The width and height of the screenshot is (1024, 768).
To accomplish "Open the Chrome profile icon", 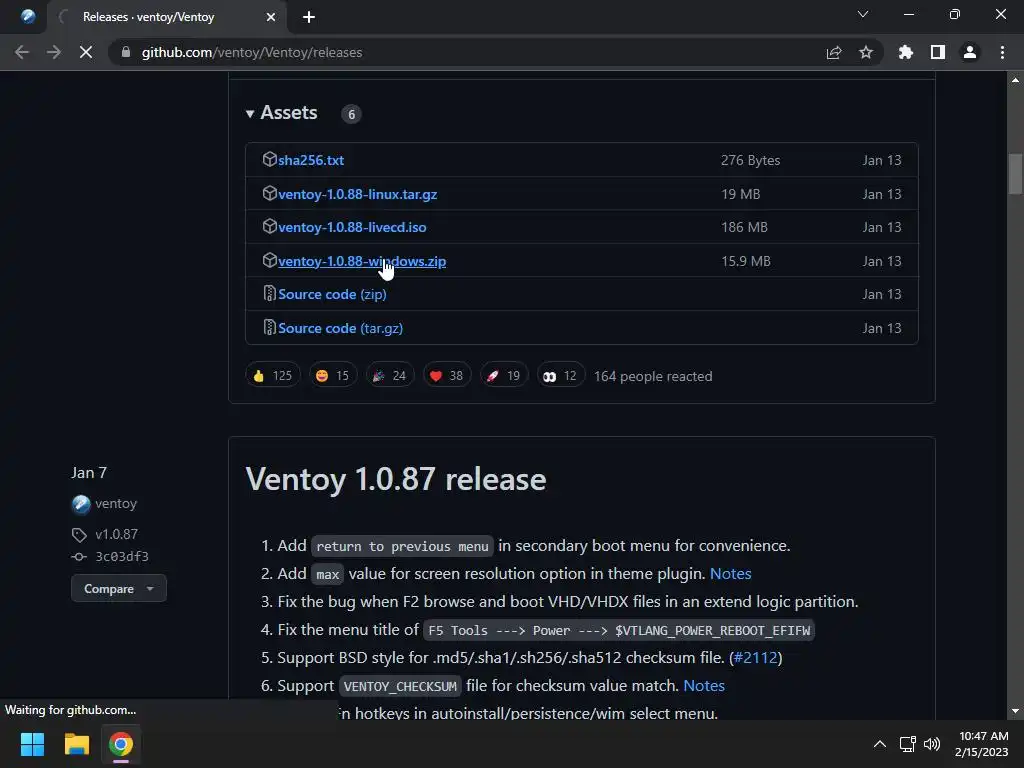I will point(970,52).
